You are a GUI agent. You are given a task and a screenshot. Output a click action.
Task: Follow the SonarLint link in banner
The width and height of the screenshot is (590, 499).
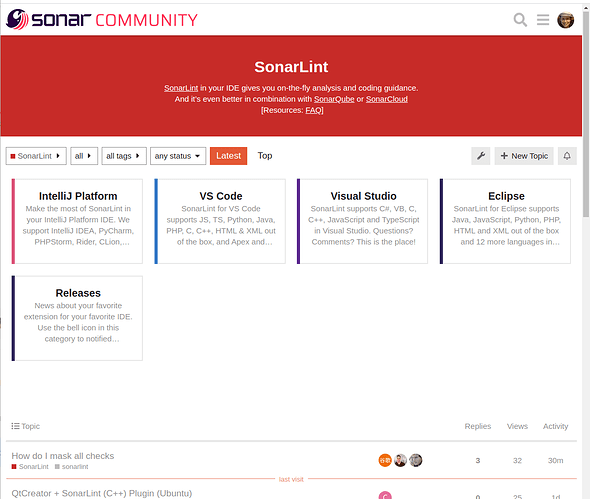[x=181, y=88]
